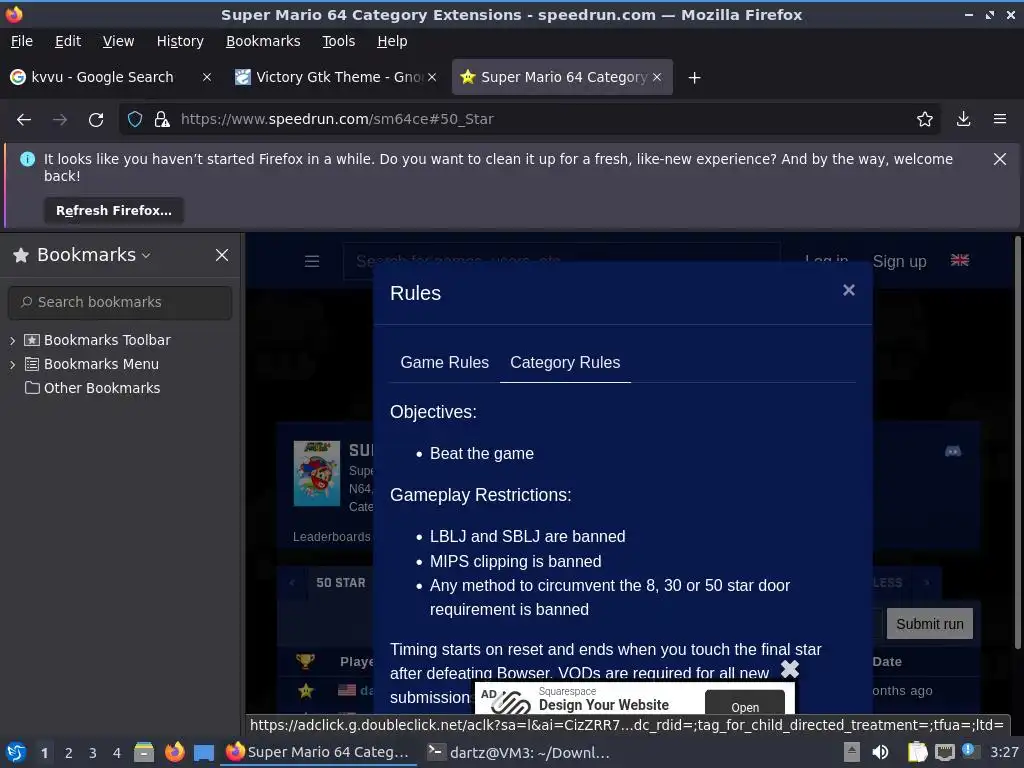This screenshot has width=1024, height=768.
Task: Click the Super Mario 64 cover thumbnail
Action: click(x=317, y=473)
